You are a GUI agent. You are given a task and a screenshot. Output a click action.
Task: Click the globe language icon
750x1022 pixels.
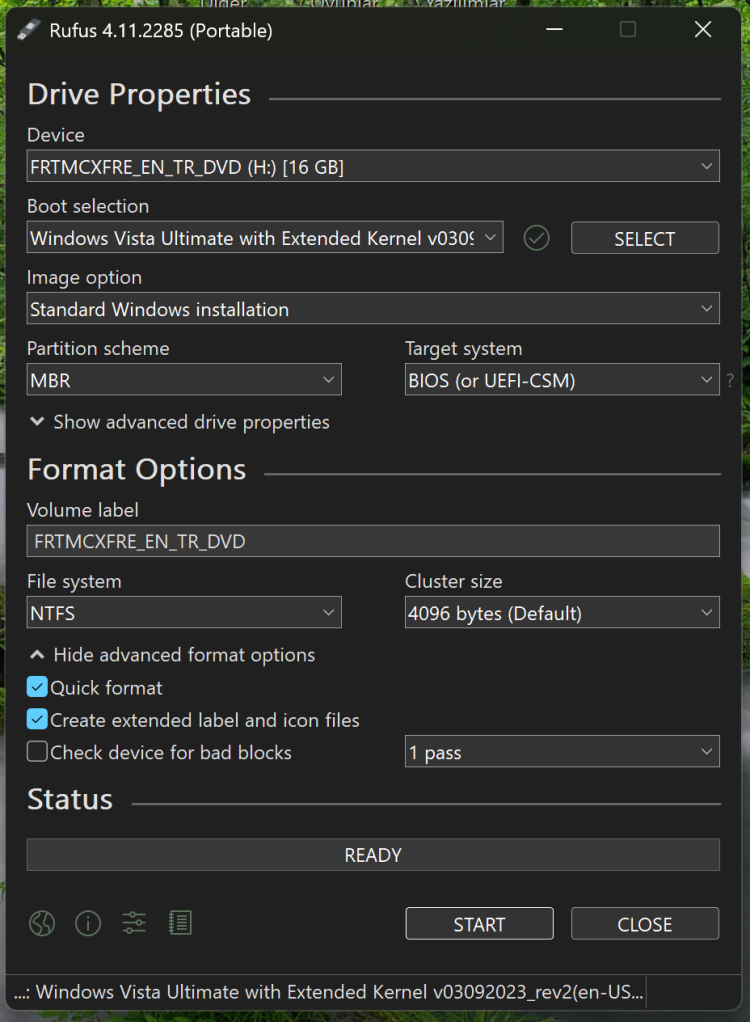click(42, 923)
